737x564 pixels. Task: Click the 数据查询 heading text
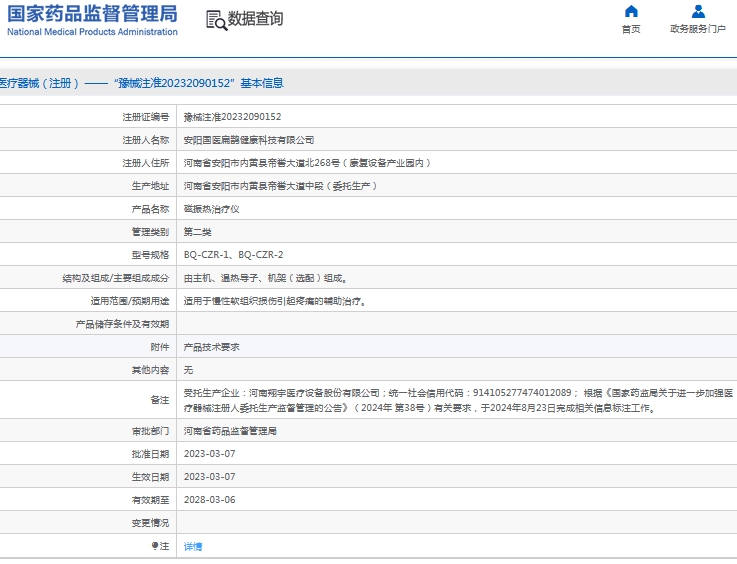tap(255, 19)
